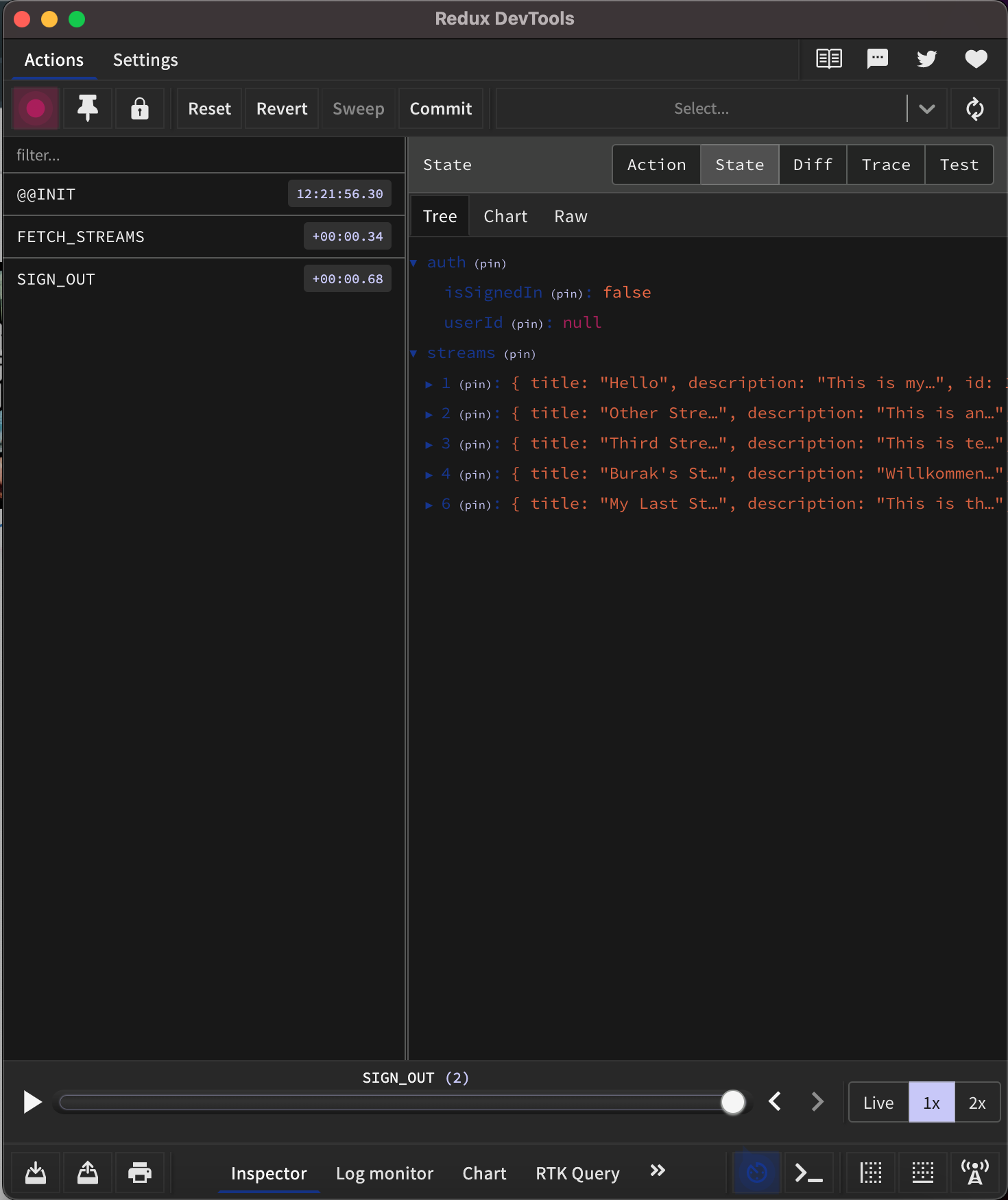Click the Revert button

[282, 108]
